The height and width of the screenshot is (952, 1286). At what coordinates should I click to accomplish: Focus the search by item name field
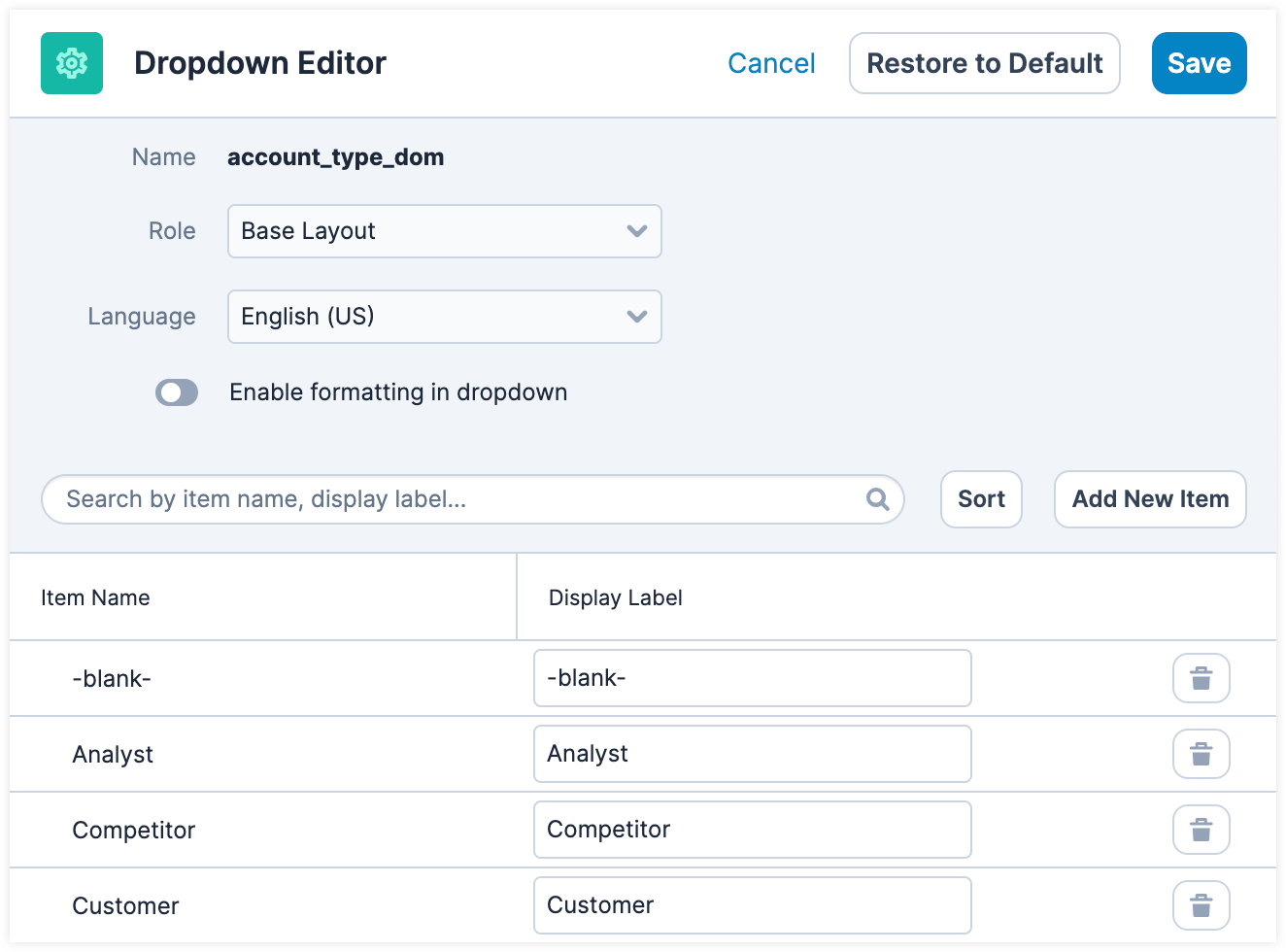(473, 499)
